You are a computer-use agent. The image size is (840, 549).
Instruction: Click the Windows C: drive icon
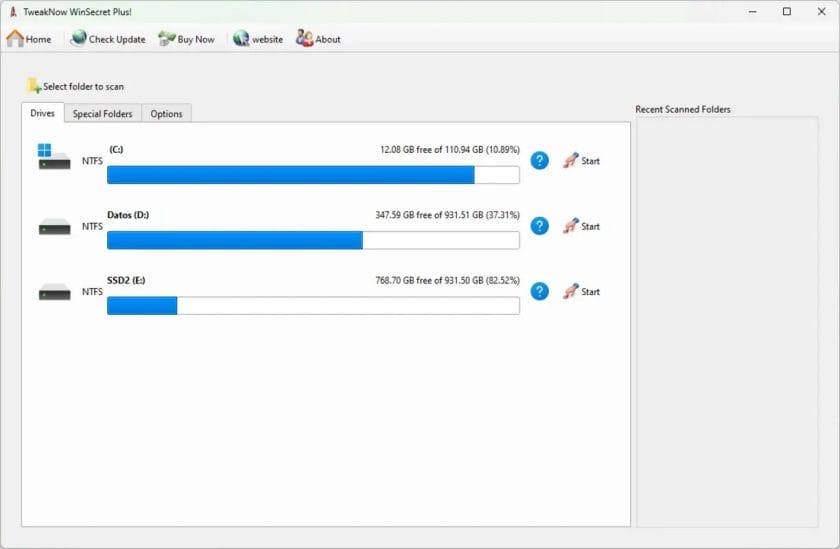(54, 157)
